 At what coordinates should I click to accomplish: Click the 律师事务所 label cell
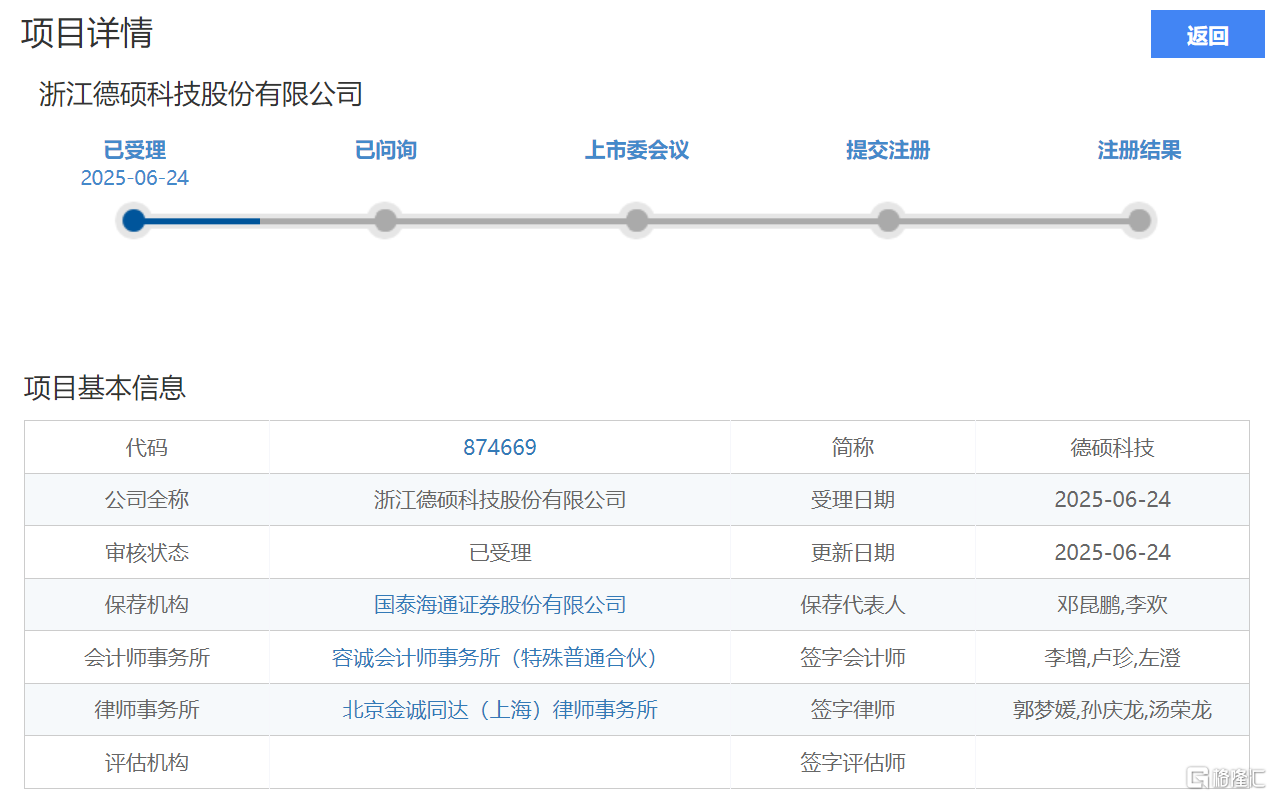click(x=147, y=710)
